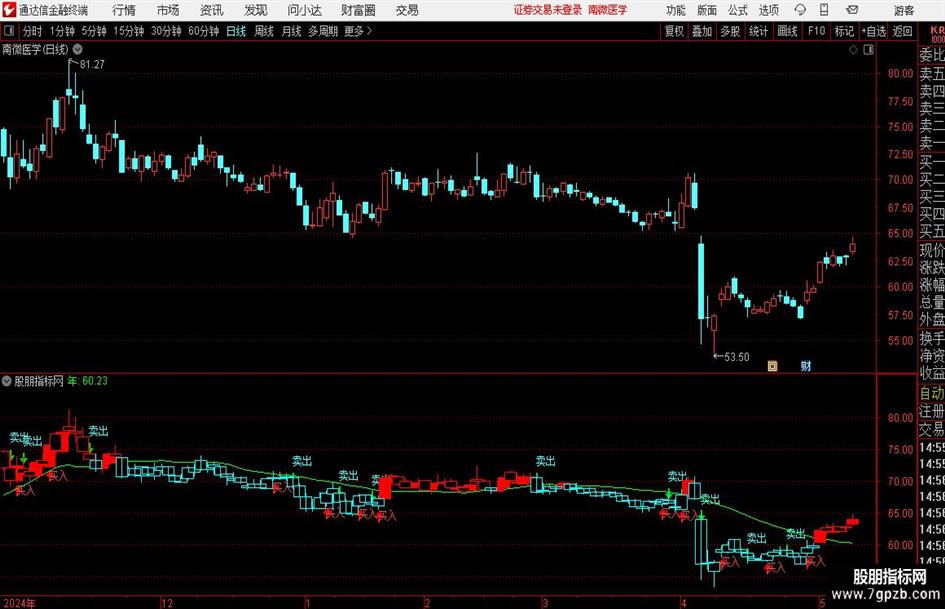The height and width of the screenshot is (609, 945).
Task: Click the 12 month marker on time axis
Action: pos(167,603)
